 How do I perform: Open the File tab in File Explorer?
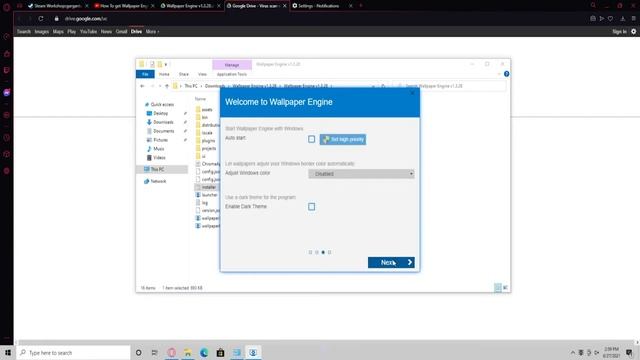pos(145,74)
